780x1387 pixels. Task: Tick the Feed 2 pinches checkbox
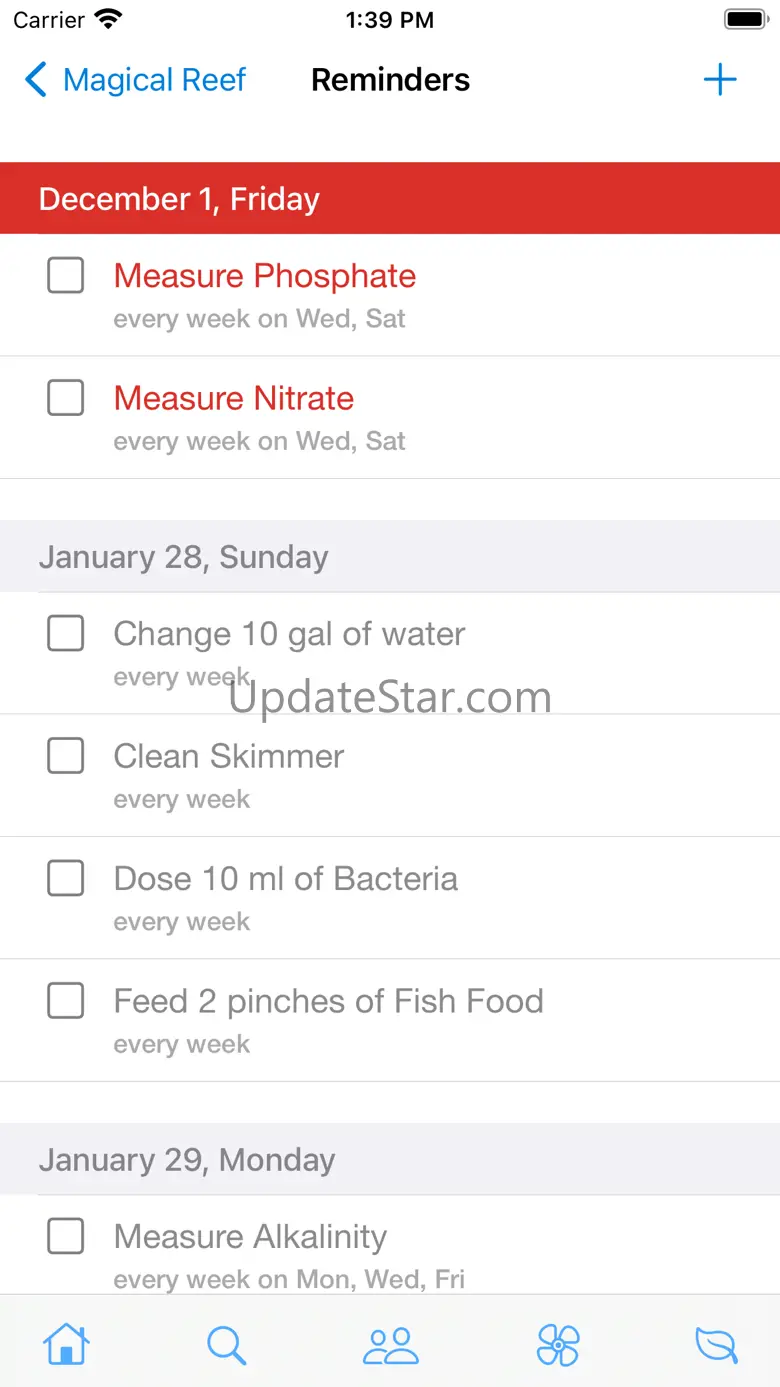[x=66, y=1001]
